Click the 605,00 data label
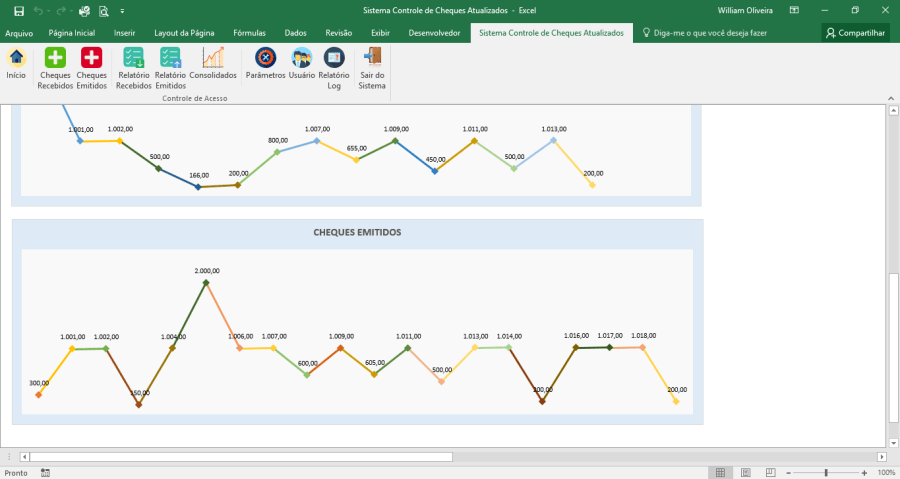900x479 pixels. click(375, 363)
